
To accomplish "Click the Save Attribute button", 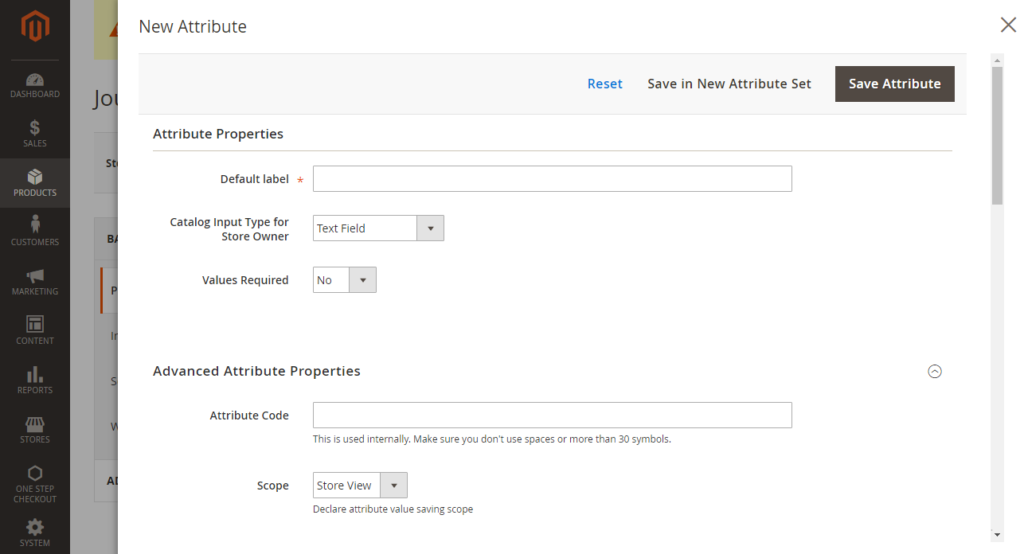I will 895,84.
